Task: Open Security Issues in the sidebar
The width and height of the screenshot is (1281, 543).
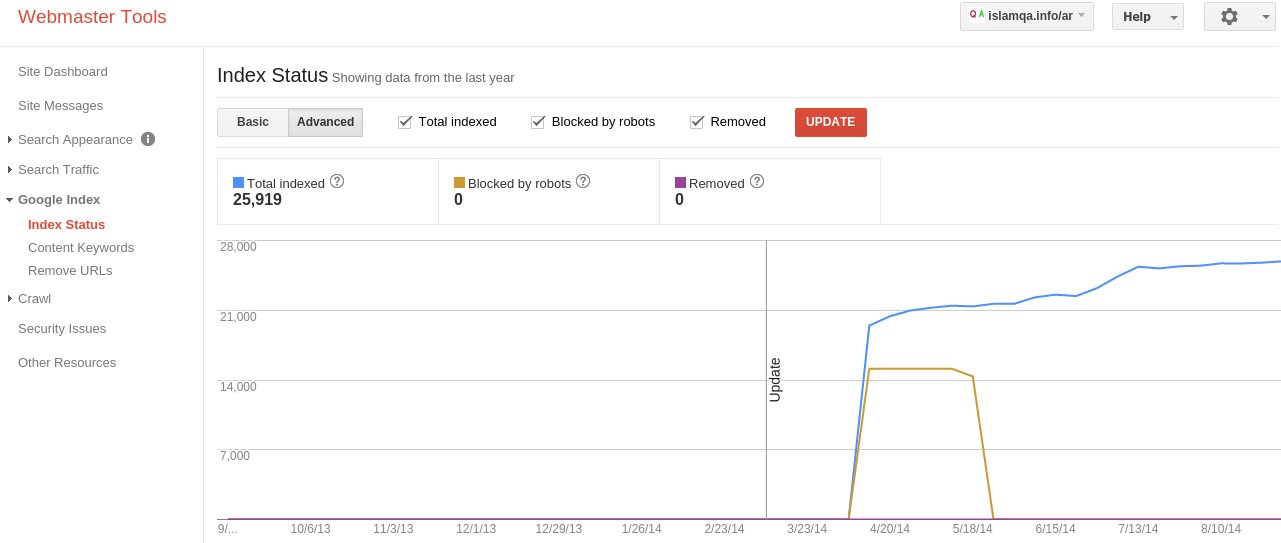Action: pos(62,329)
